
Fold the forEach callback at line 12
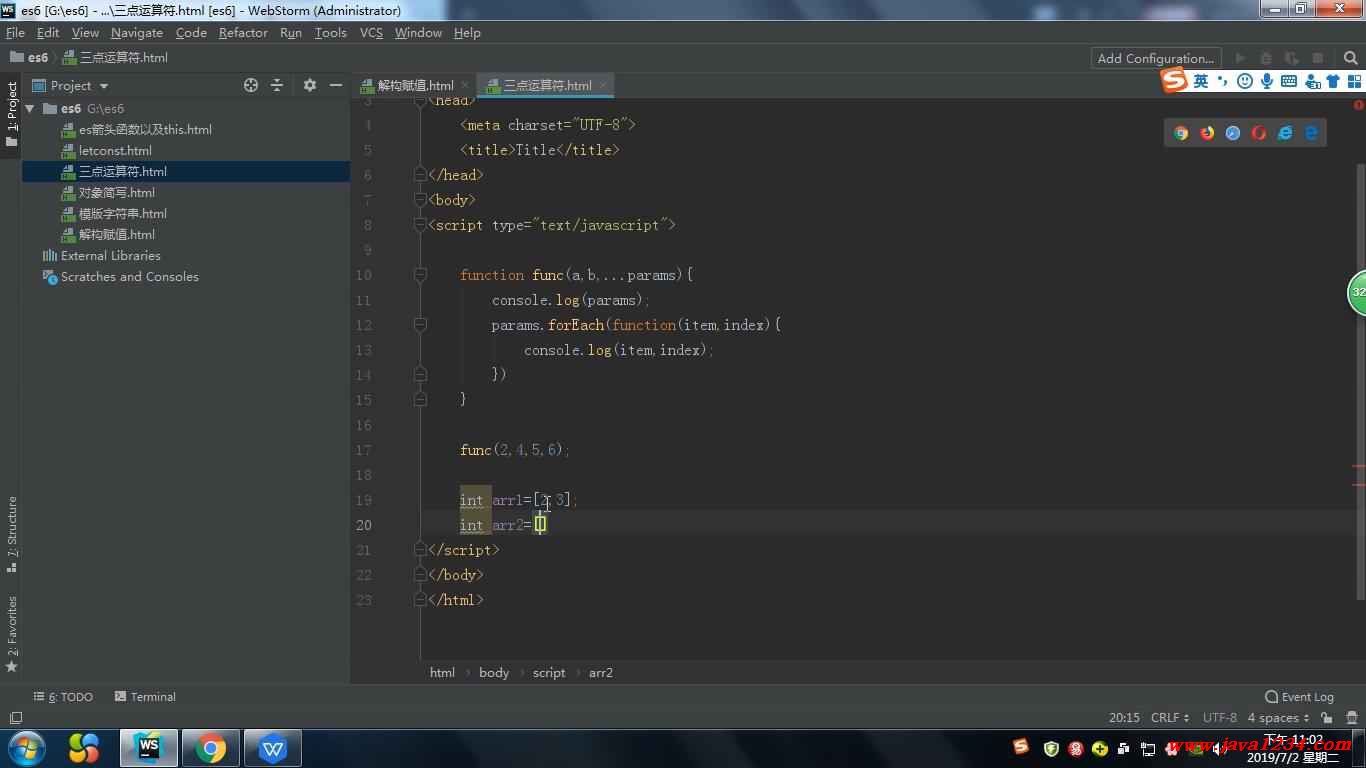tap(420, 325)
